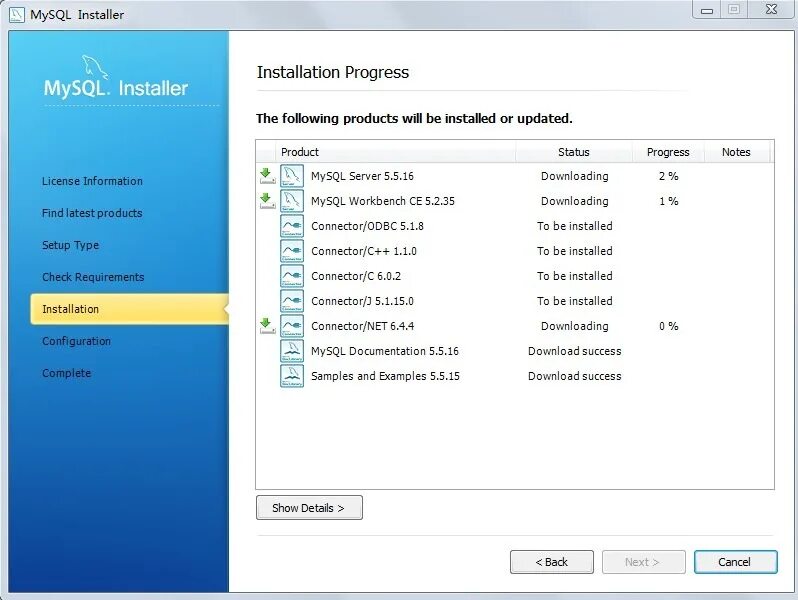This screenshot has height=600, width=798.
Task: Select the highlighted Installation step
Action: click(x=129, y=309)
